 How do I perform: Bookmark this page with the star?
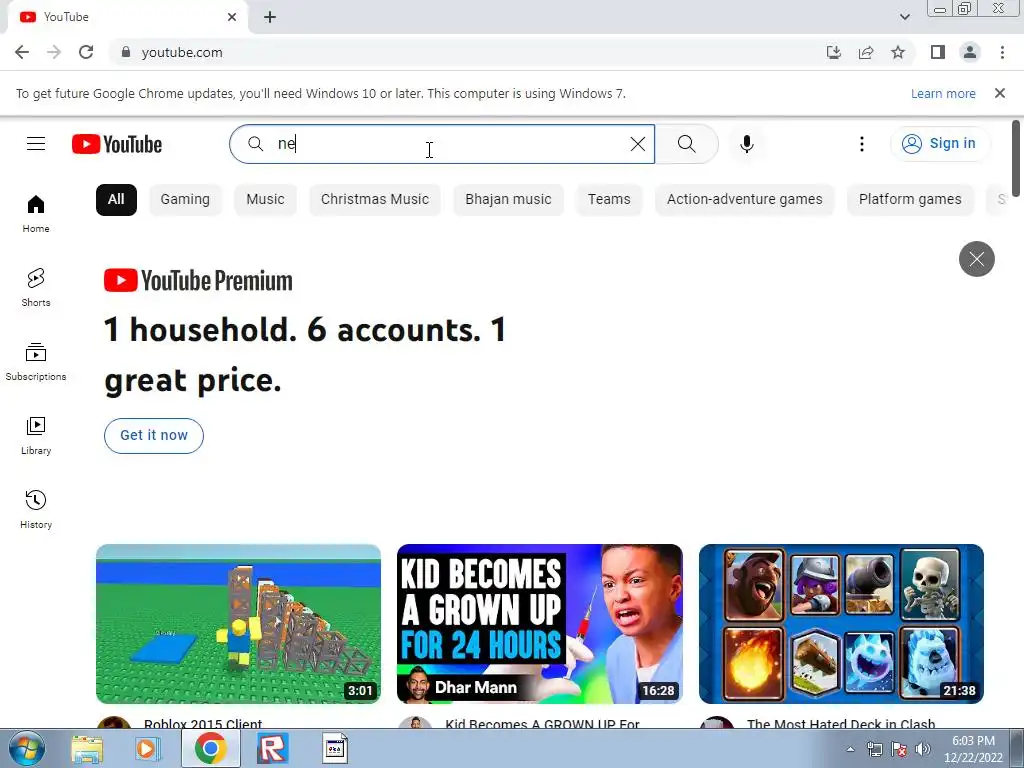(x=898, y=52)
